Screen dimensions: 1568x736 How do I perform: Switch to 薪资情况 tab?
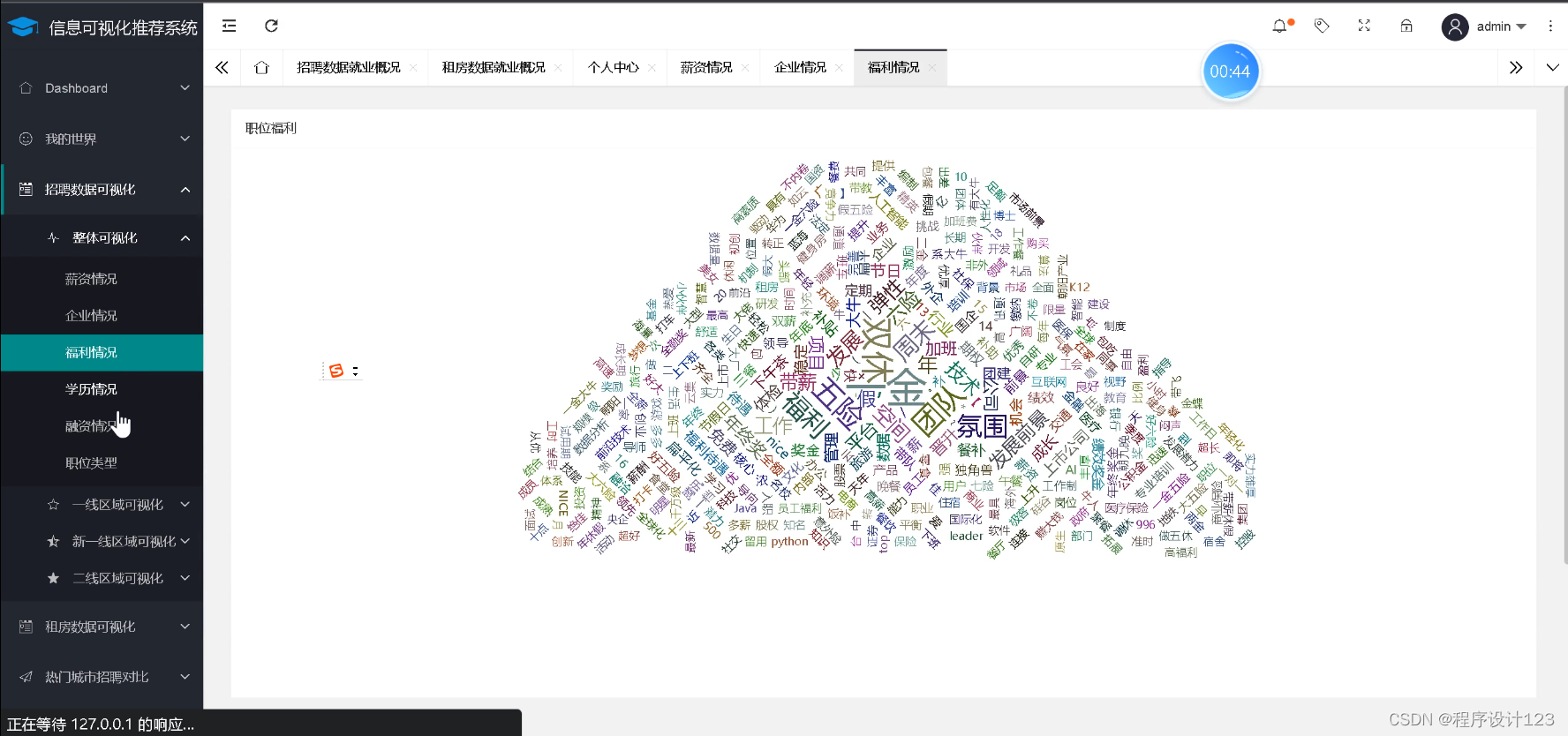coord(706,68)
